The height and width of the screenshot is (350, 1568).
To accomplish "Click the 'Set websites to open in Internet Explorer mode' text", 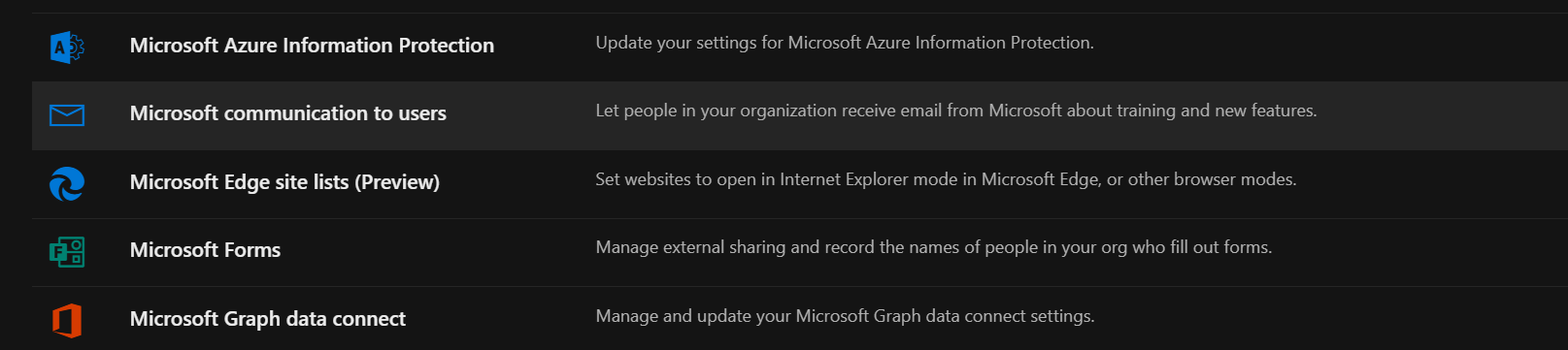I will click(946, 179).
